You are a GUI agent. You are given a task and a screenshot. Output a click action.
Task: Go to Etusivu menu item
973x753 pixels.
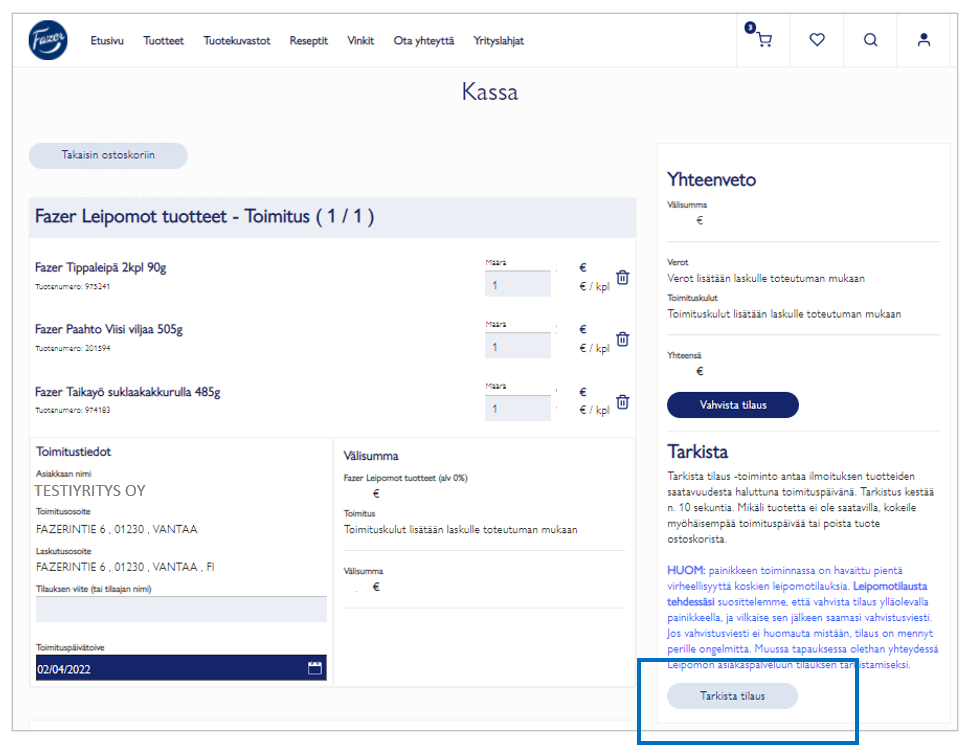(107, 41)
